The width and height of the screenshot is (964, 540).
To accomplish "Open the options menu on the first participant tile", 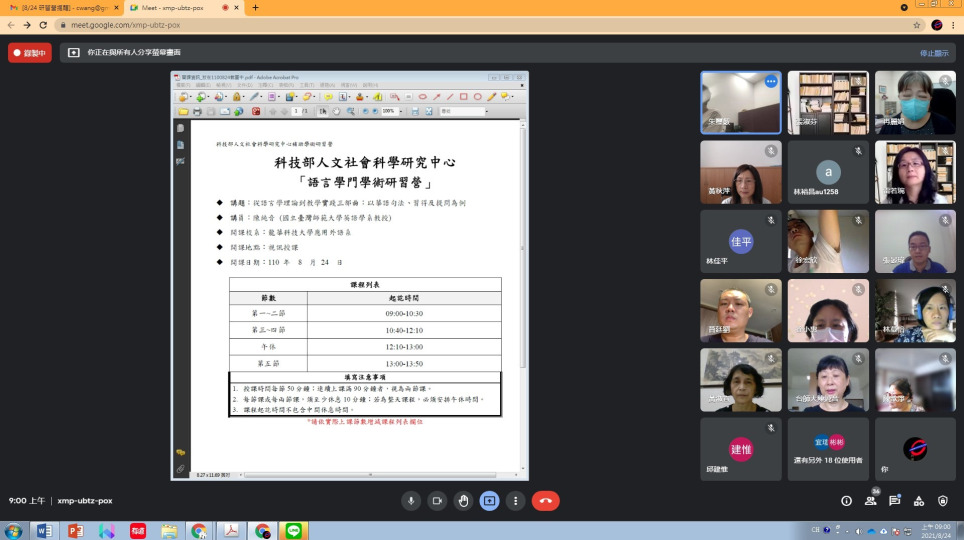I will point(770,81).
